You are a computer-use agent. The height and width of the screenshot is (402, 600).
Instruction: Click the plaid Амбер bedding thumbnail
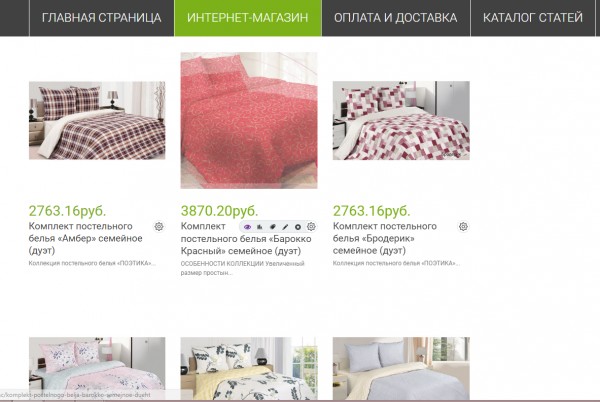(x=97, y=120)
